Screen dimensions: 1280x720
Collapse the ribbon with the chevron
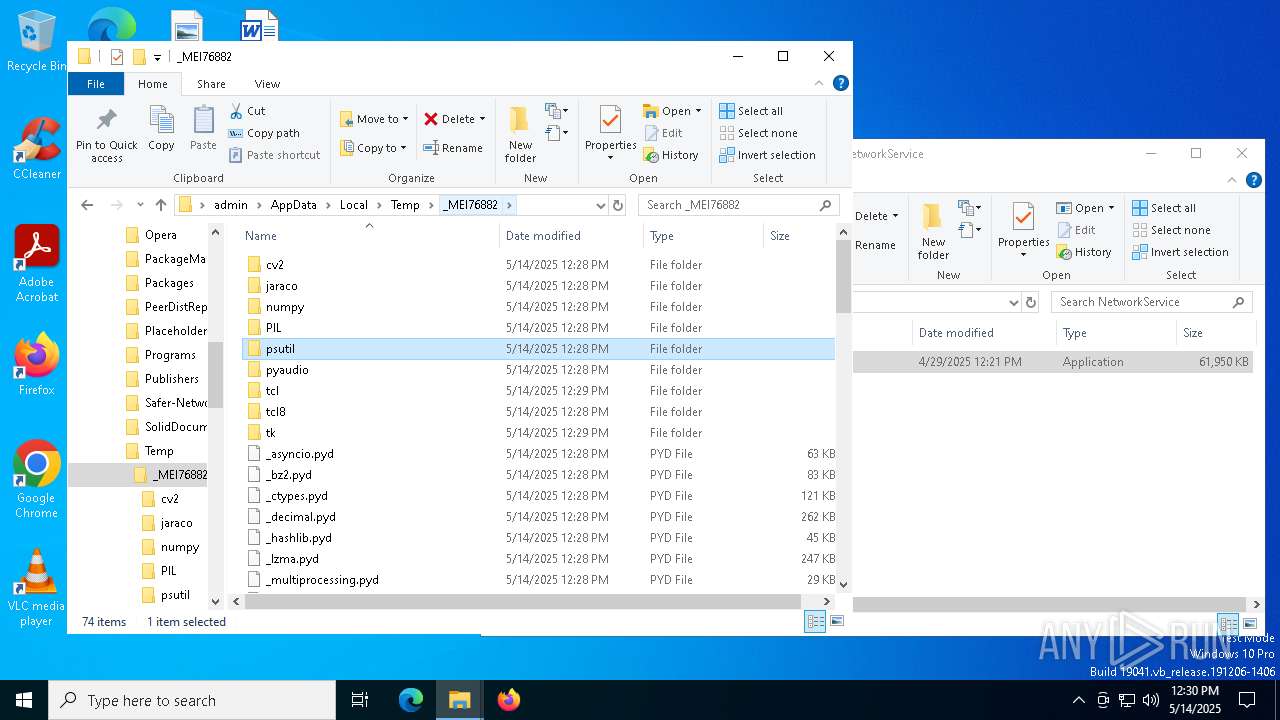click(820, 84)
